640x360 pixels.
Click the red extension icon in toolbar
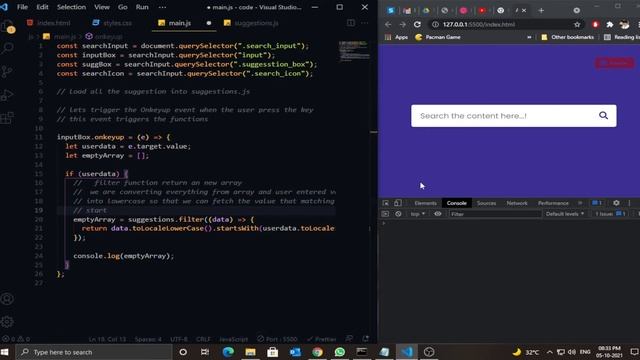[x=595, y=24]
